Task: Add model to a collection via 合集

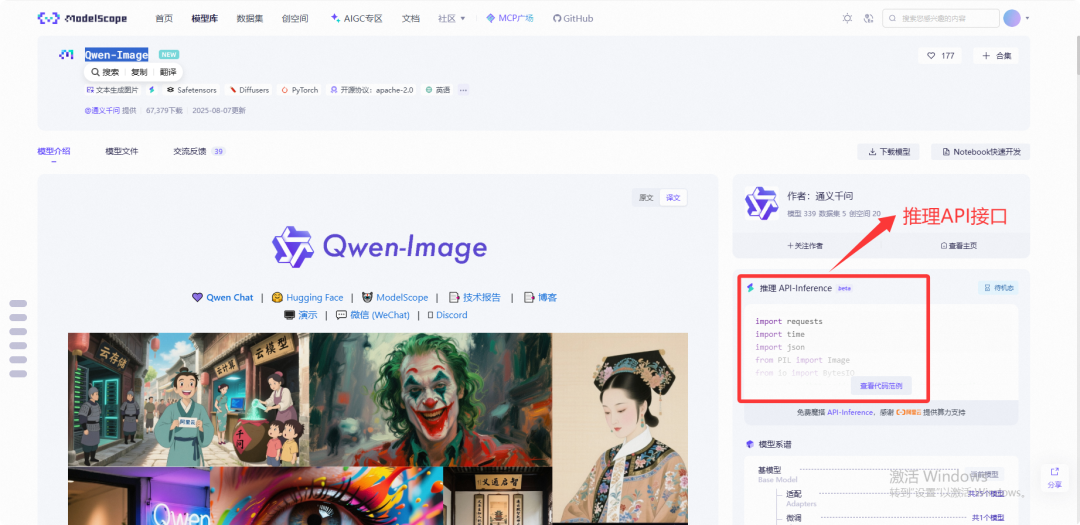Action: [996, 56]
